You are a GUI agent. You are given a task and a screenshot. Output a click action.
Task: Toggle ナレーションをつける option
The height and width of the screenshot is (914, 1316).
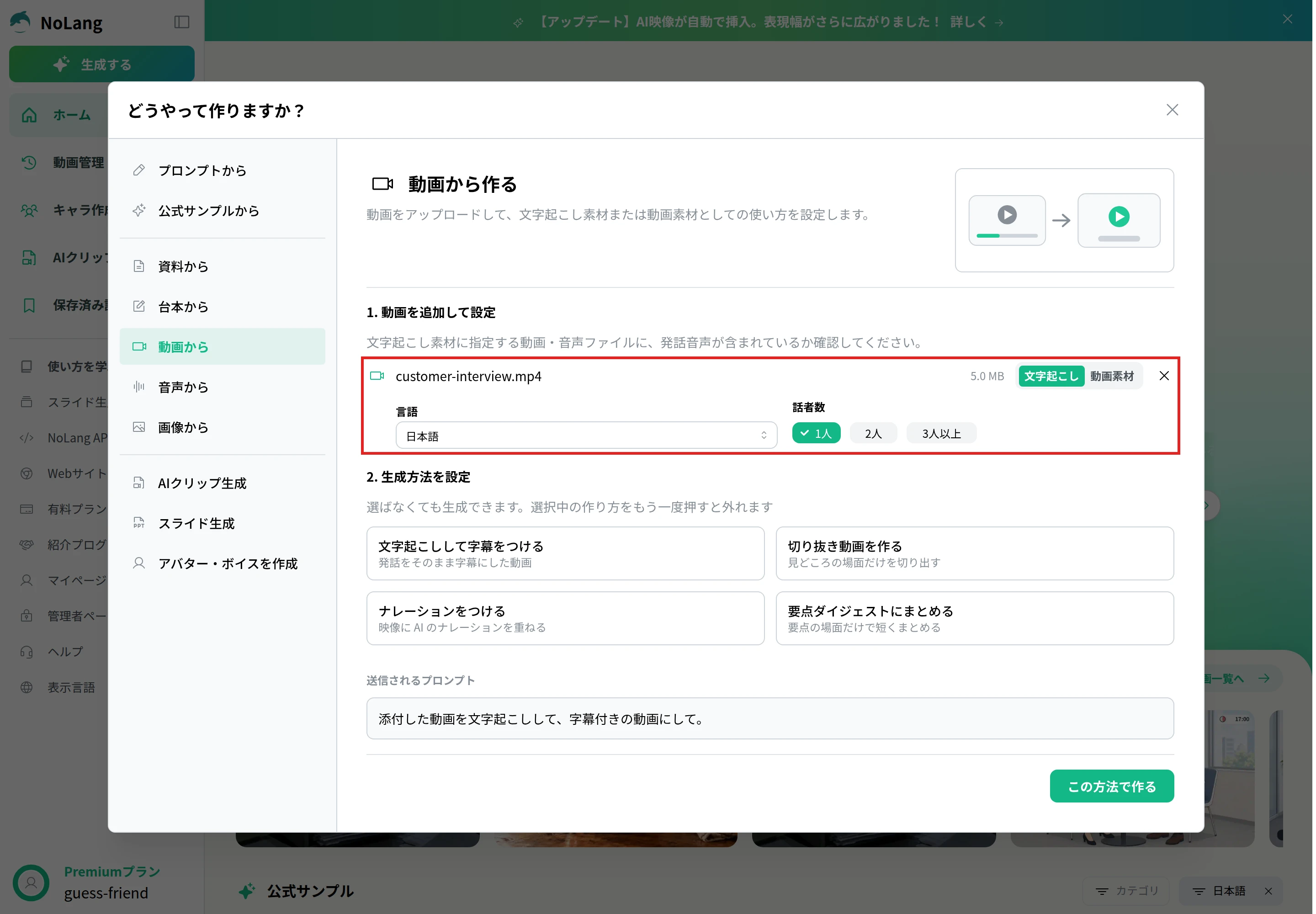565,618
